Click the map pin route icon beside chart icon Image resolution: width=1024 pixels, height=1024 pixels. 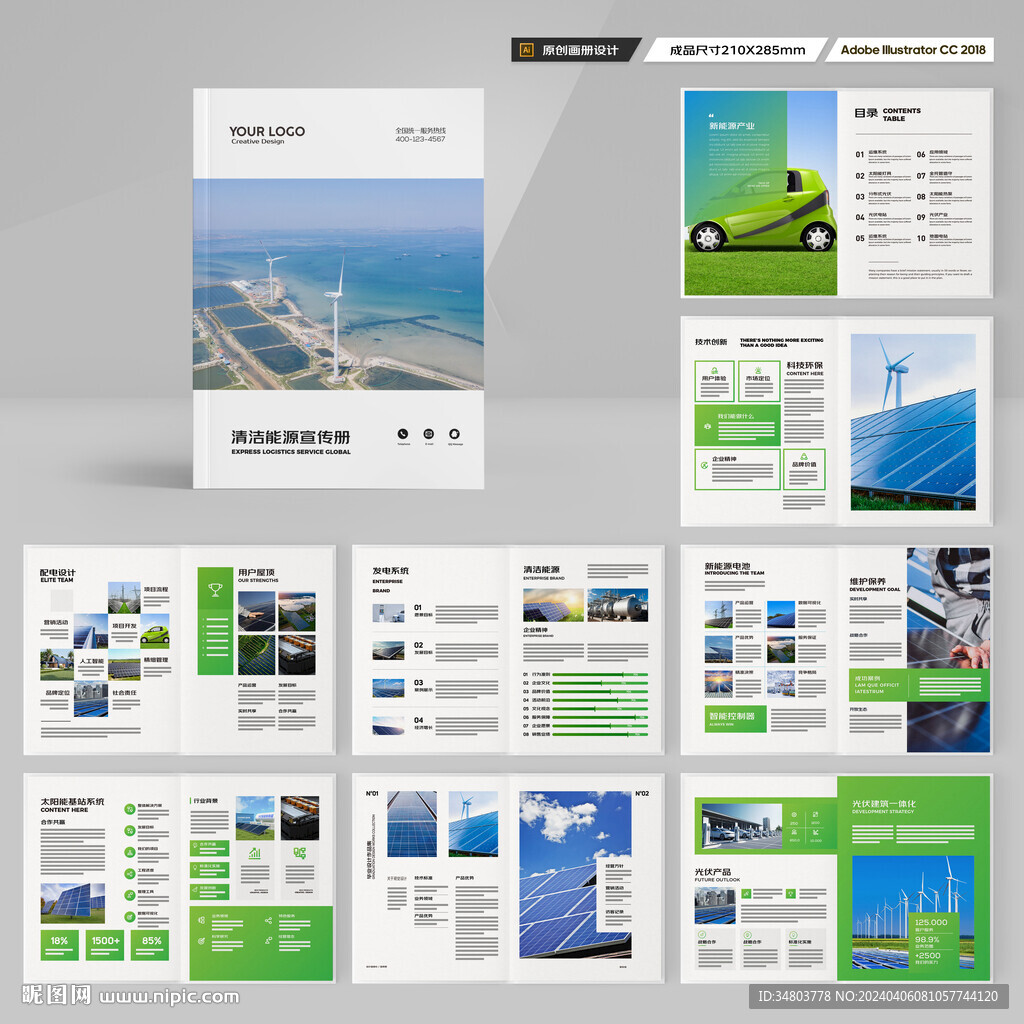300,853
